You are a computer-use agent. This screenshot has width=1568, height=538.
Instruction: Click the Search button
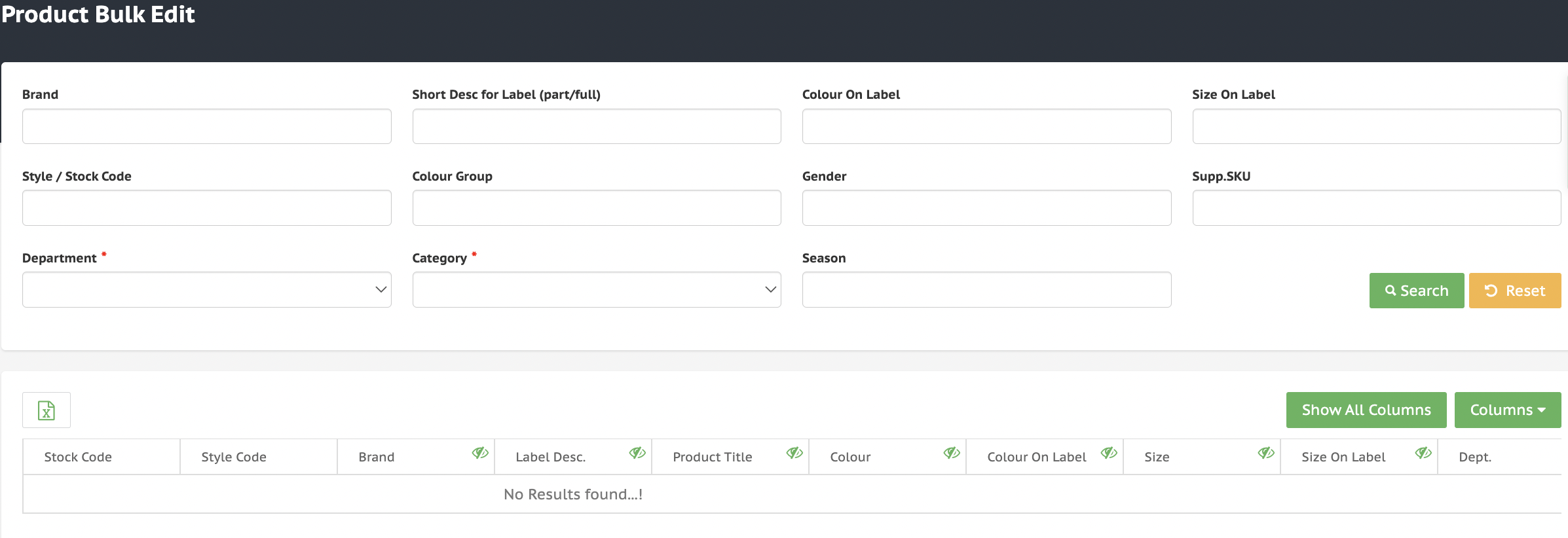[x=1417, y=291]
